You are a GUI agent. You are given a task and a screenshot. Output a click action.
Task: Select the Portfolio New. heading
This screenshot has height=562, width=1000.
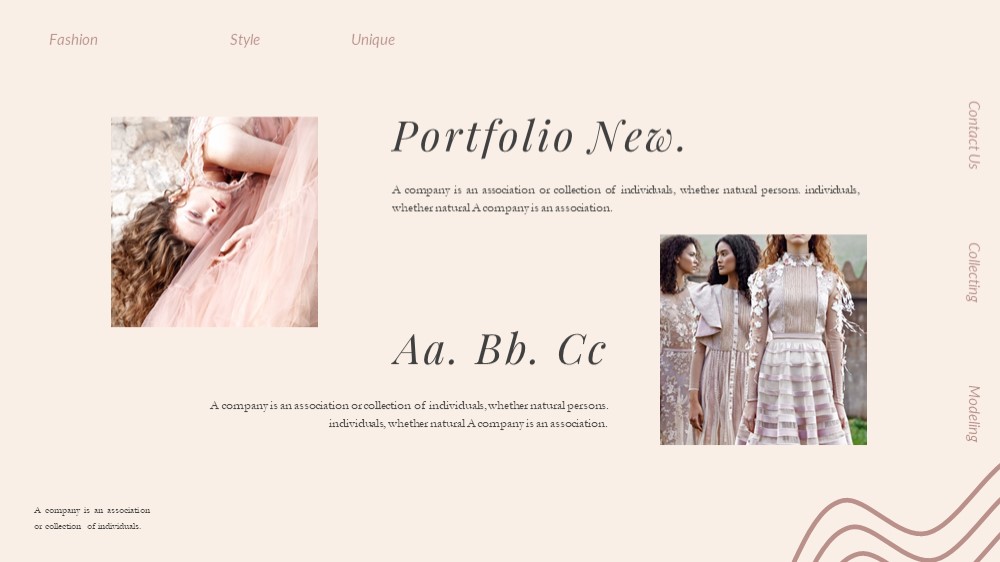pos(538,137)
